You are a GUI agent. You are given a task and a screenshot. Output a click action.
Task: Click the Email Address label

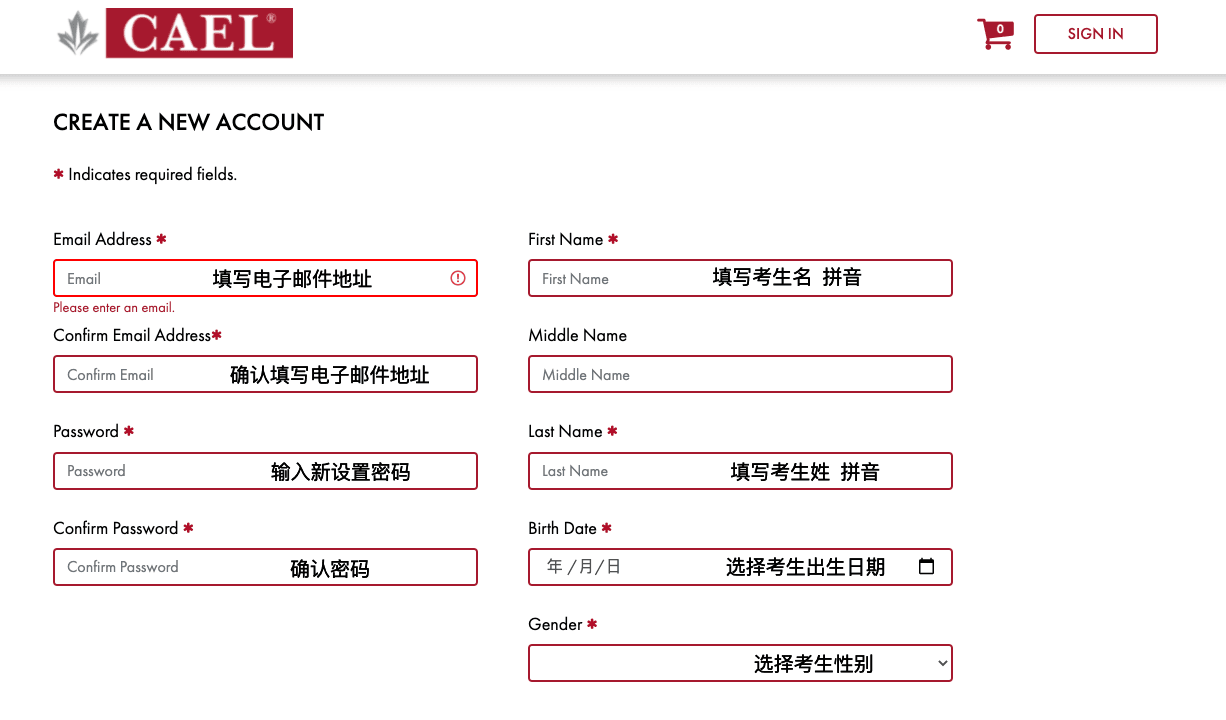[103, 239]
